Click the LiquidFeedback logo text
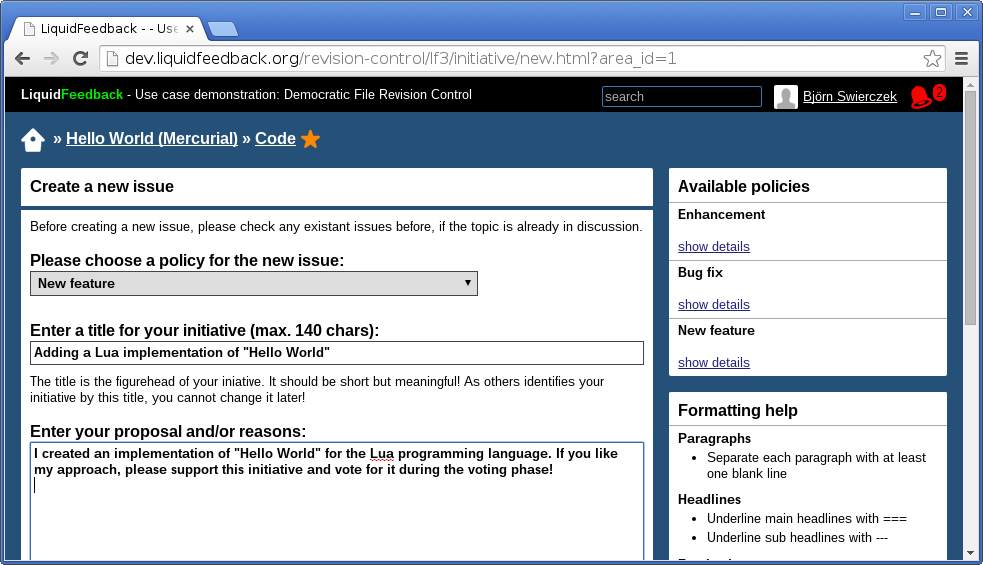This screenshot has height=565, width=983. click(72, 95)
